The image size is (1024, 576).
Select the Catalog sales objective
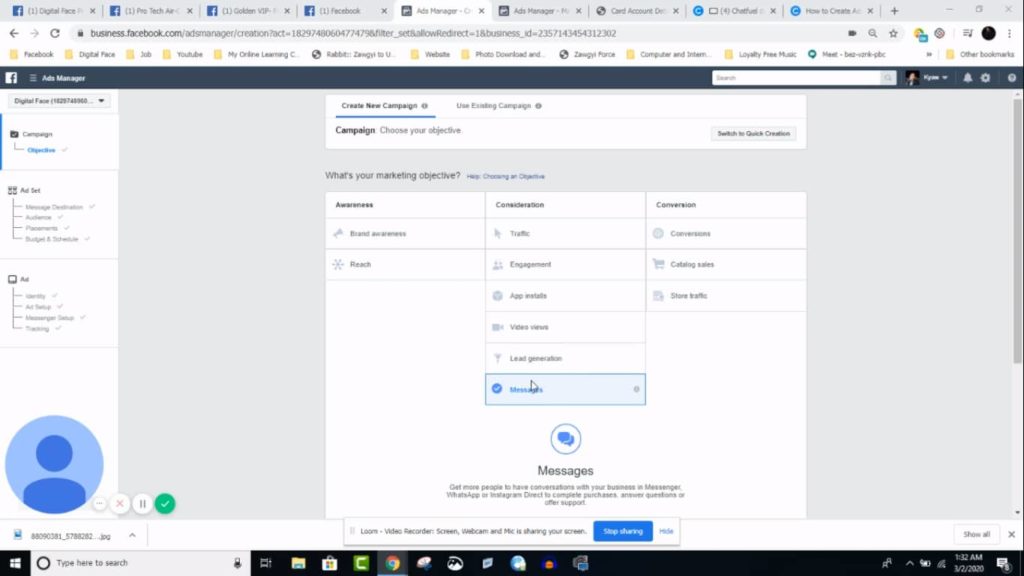(x=726, y=264)
